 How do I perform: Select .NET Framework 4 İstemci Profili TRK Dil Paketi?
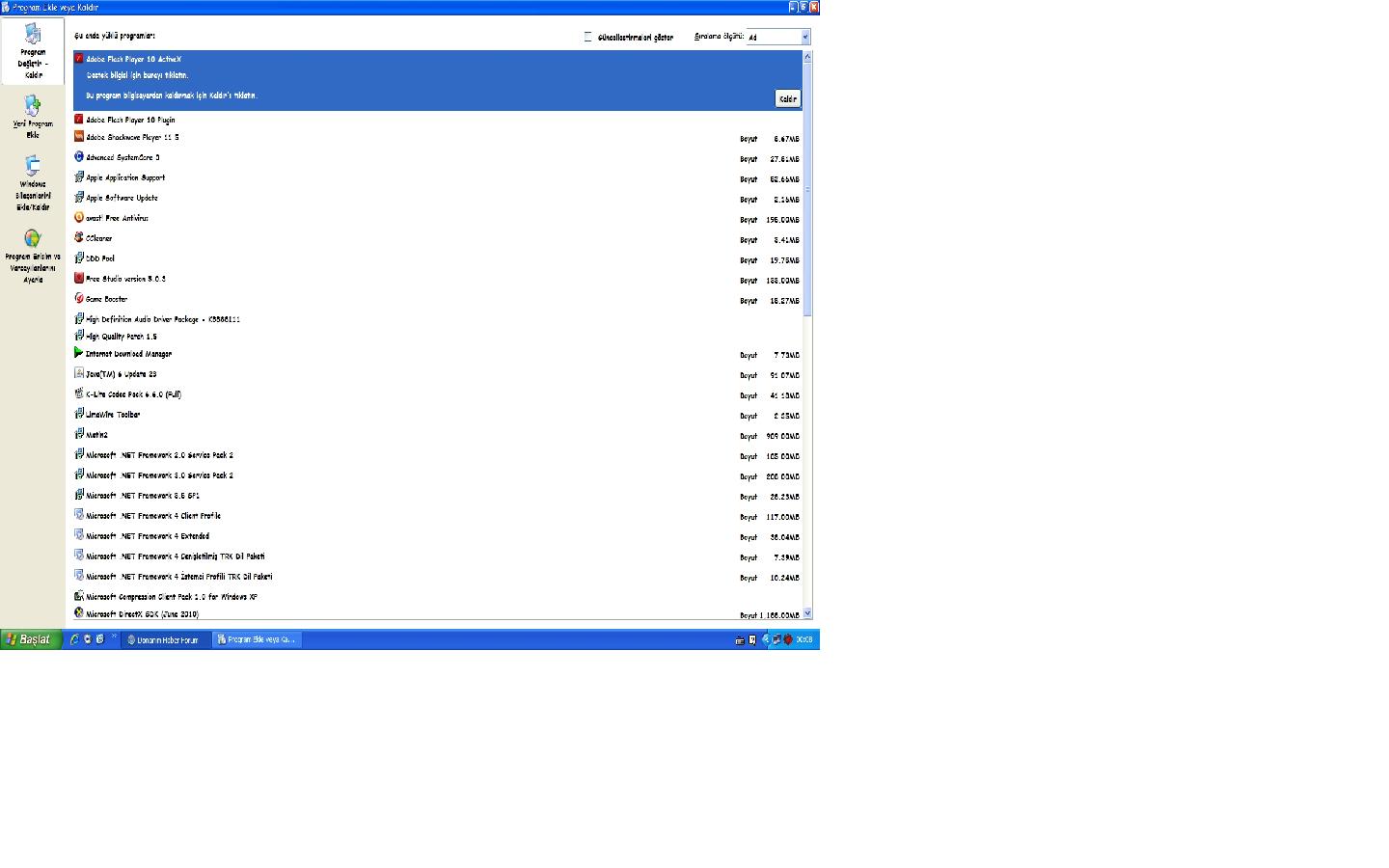438,577
